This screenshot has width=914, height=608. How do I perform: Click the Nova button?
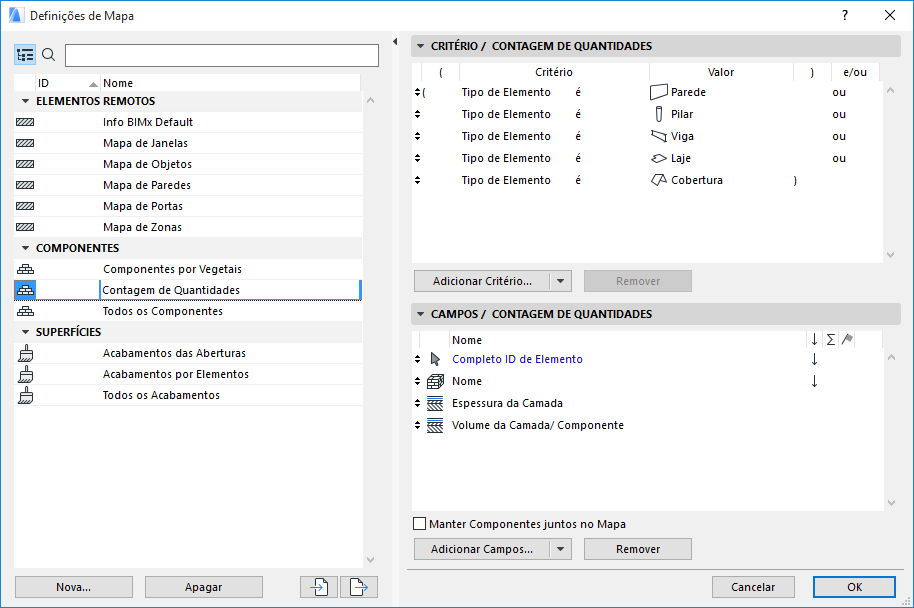(x=74, y=587)
